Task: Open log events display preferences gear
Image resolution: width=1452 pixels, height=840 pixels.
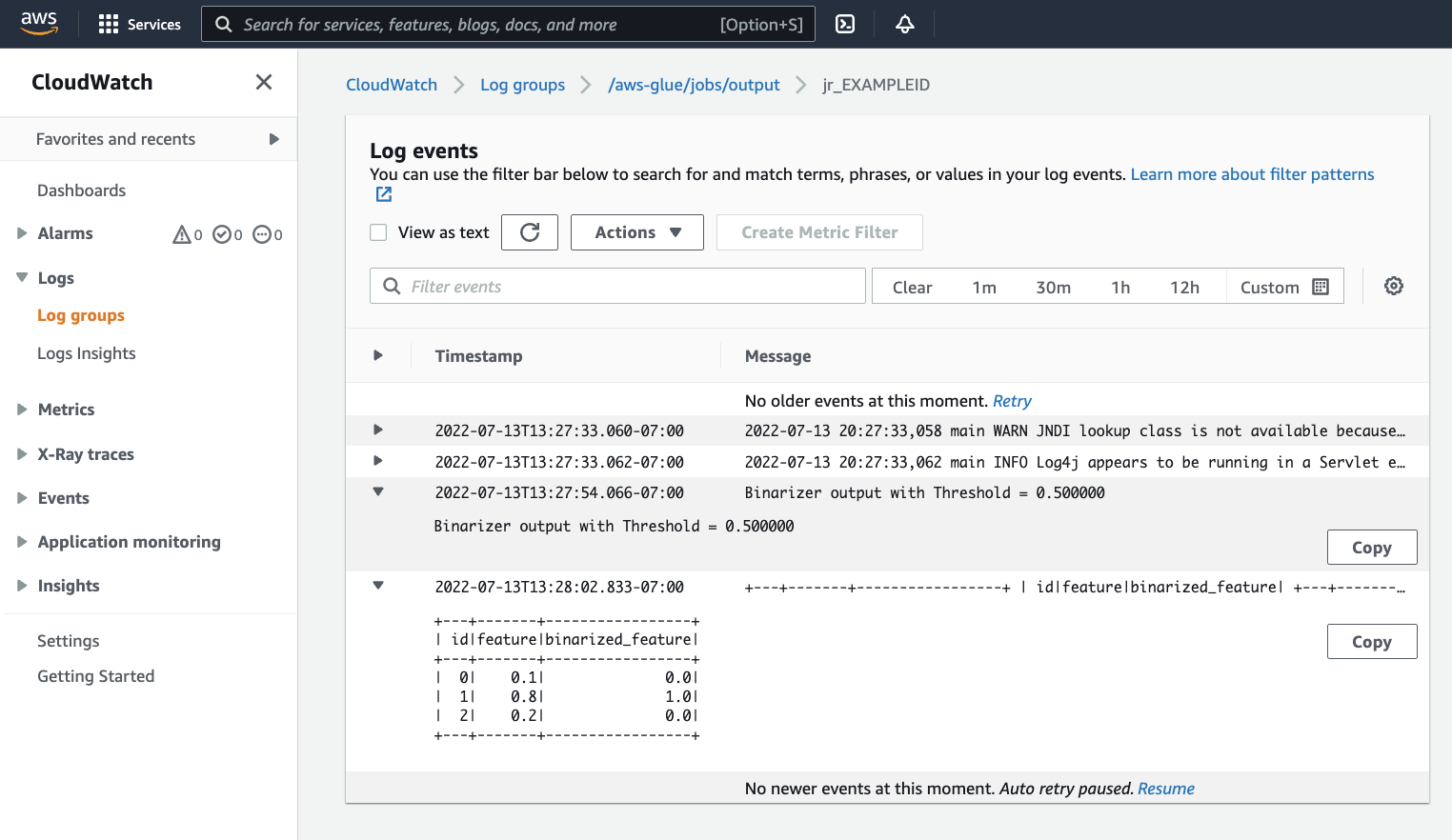Action: click(1393, 286)
